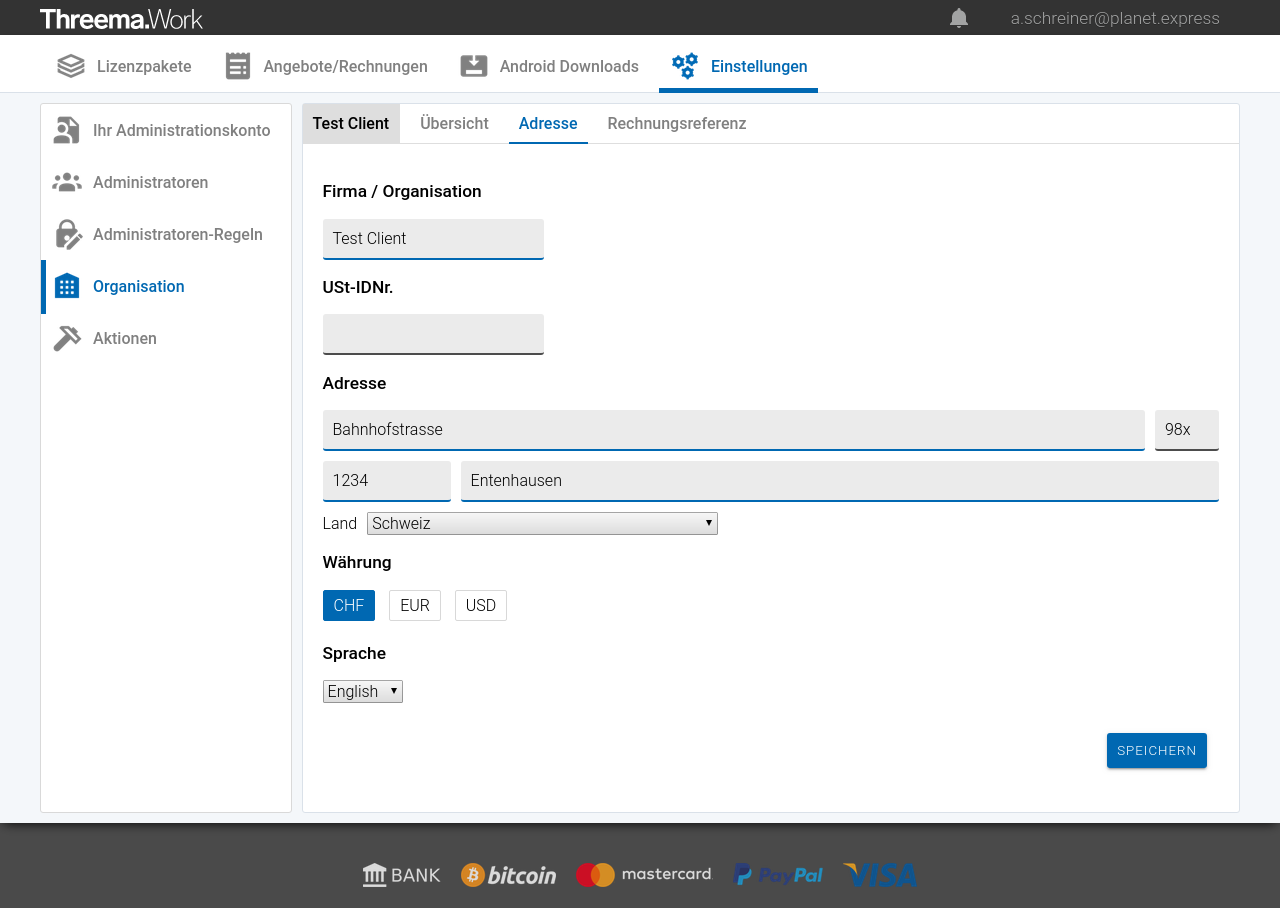Click the city field Entenhausen
The width and height of the screenshot is (1280, 908).
tap(840, 481)
